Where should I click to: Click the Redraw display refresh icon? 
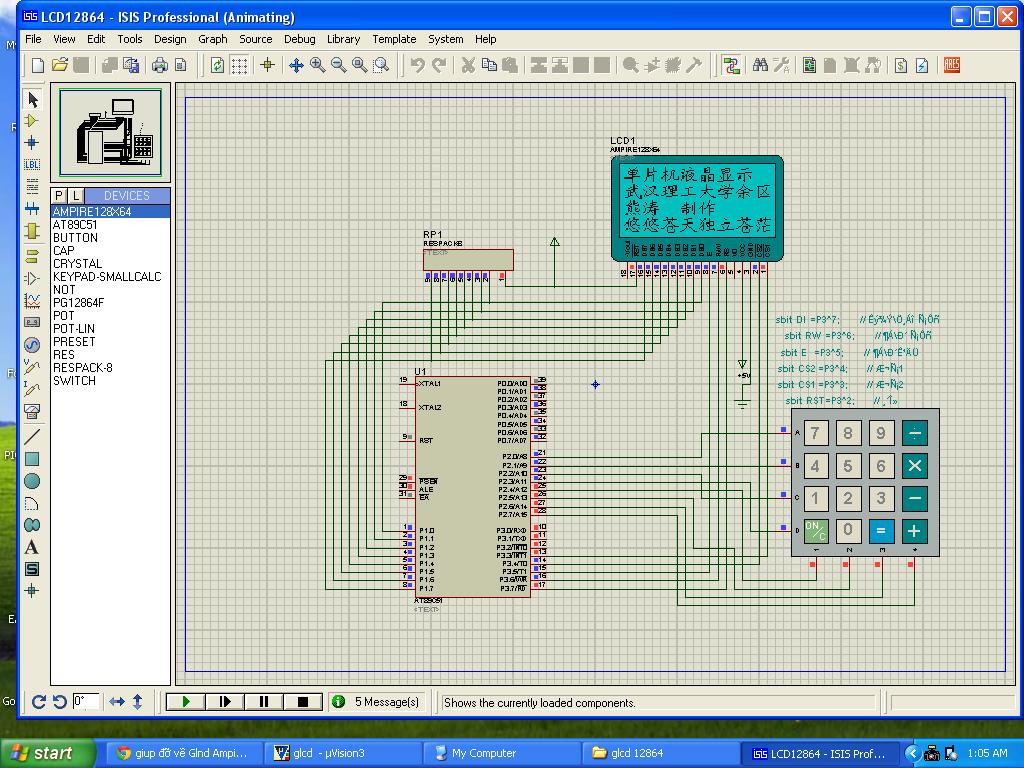(218, 65)
